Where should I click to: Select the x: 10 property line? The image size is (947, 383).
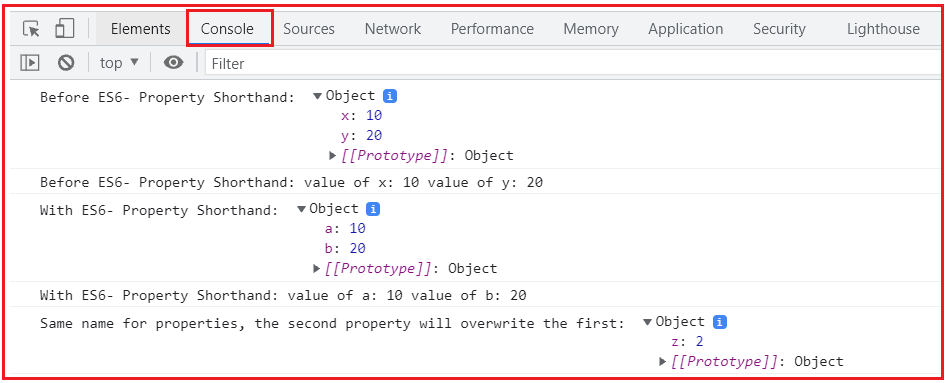coord(362,116)
